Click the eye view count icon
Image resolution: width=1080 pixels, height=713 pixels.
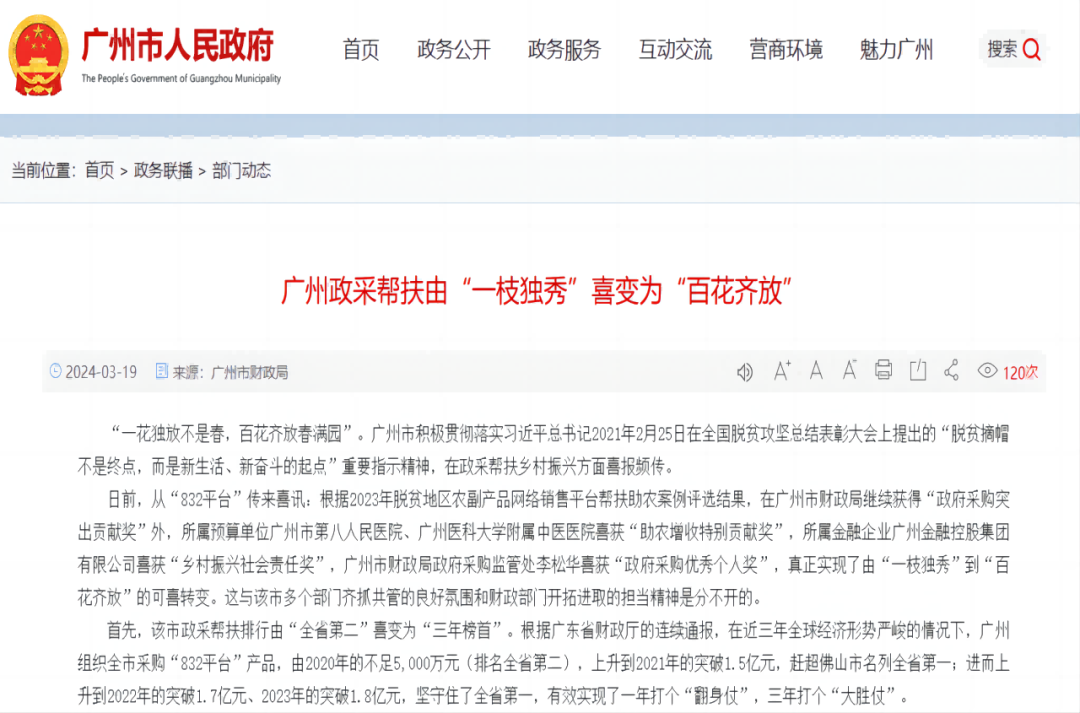tap(987, 371)
